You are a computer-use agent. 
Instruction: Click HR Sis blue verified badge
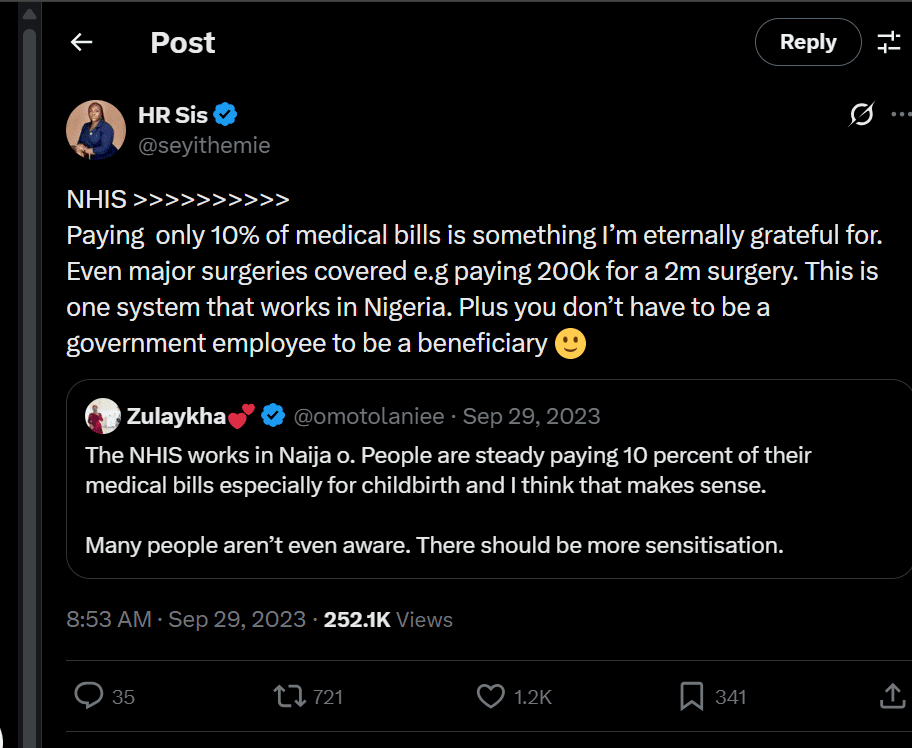226,115
